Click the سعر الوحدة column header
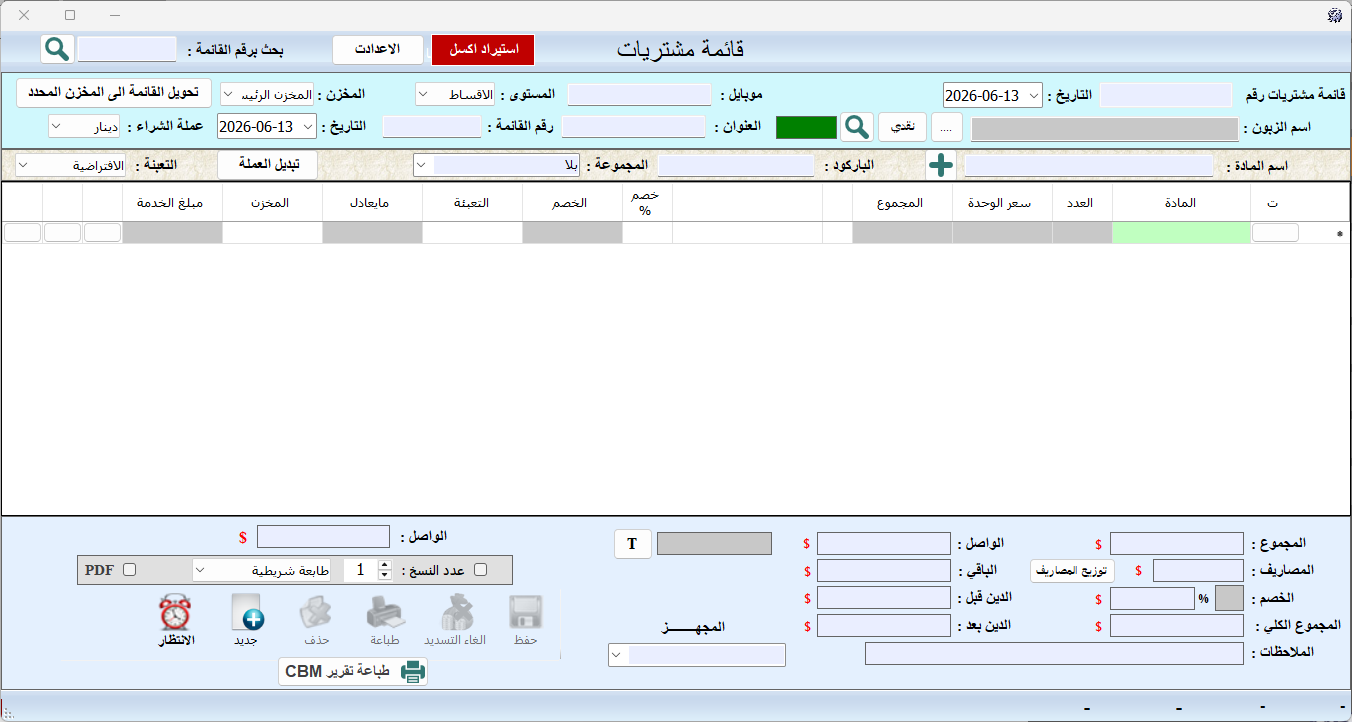1352x722 pixels. click(1002, 202)
